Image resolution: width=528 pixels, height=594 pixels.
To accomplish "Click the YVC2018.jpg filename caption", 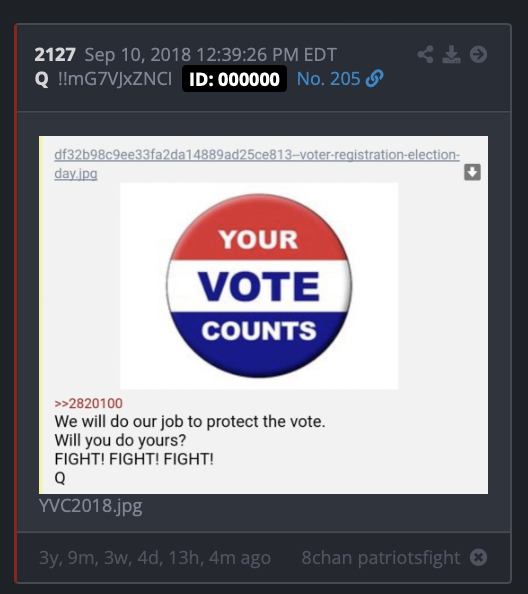I will (91, 506).
